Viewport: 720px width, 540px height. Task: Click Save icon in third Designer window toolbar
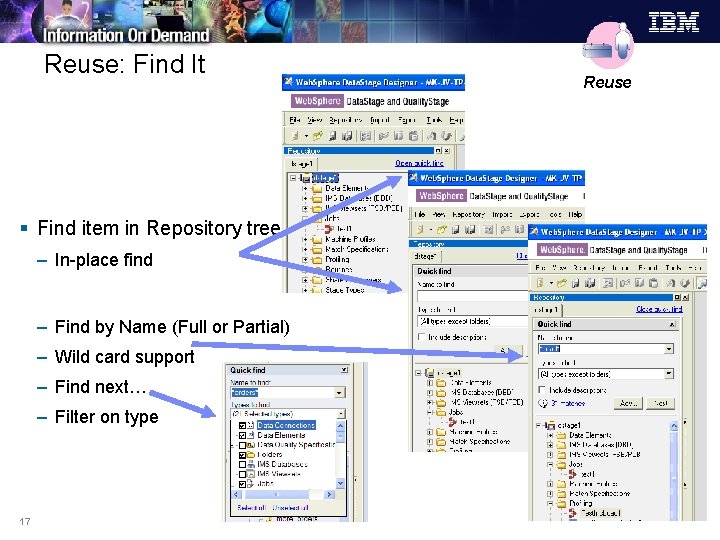[576, 283]
